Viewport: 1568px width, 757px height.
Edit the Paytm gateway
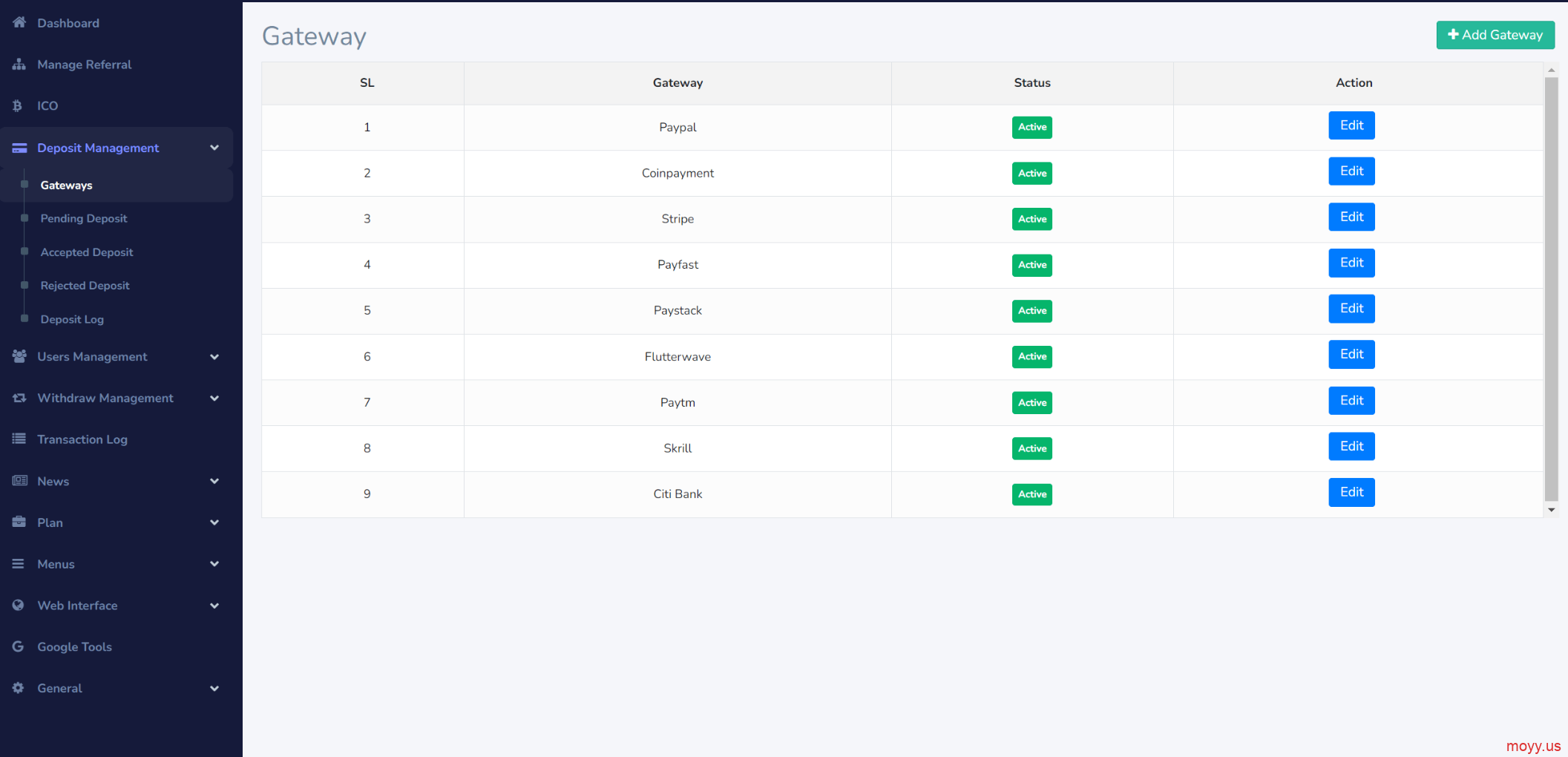1351,401
